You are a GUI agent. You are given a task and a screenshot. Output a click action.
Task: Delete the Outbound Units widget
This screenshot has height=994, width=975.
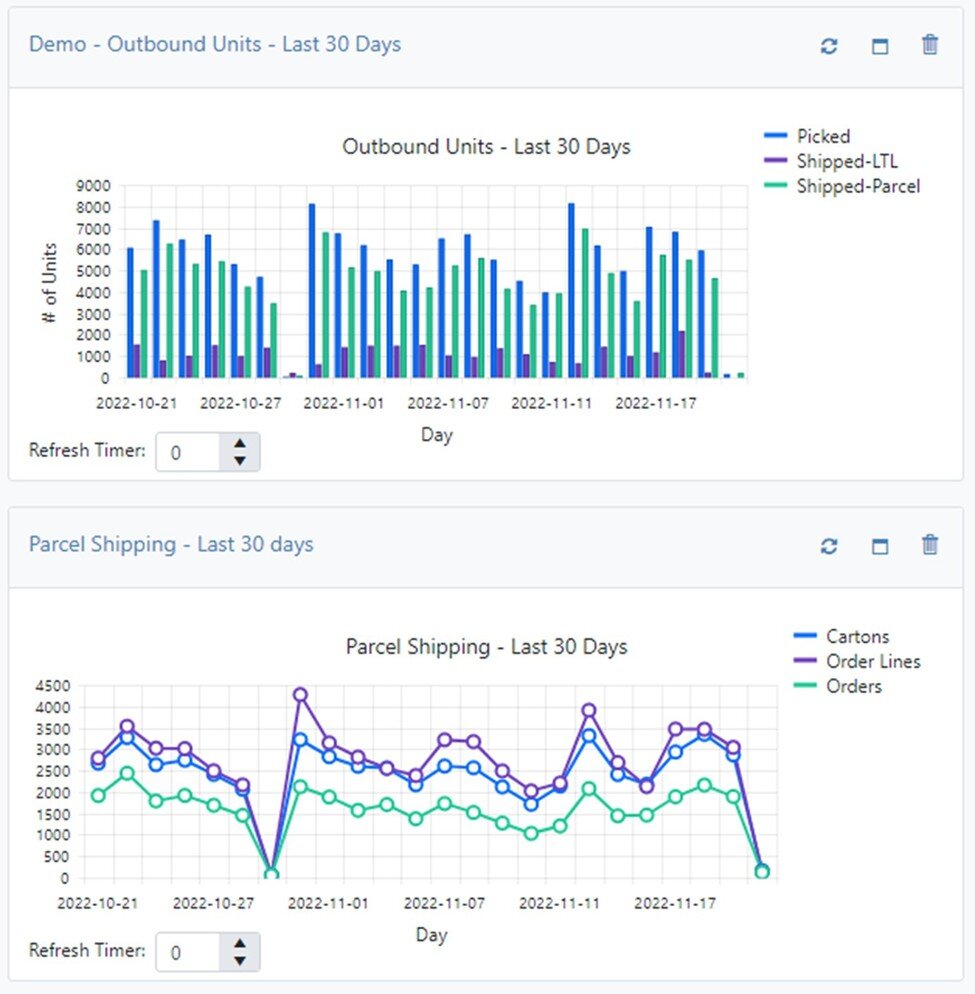930,45
